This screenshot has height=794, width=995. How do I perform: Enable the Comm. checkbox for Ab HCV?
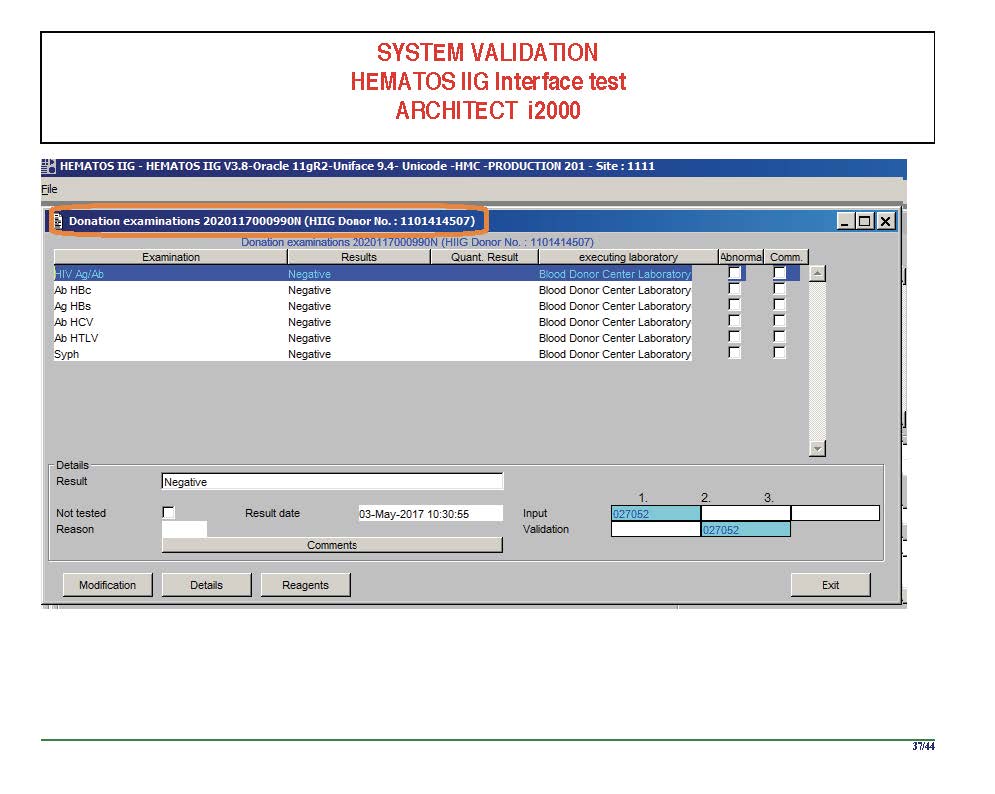779,322
